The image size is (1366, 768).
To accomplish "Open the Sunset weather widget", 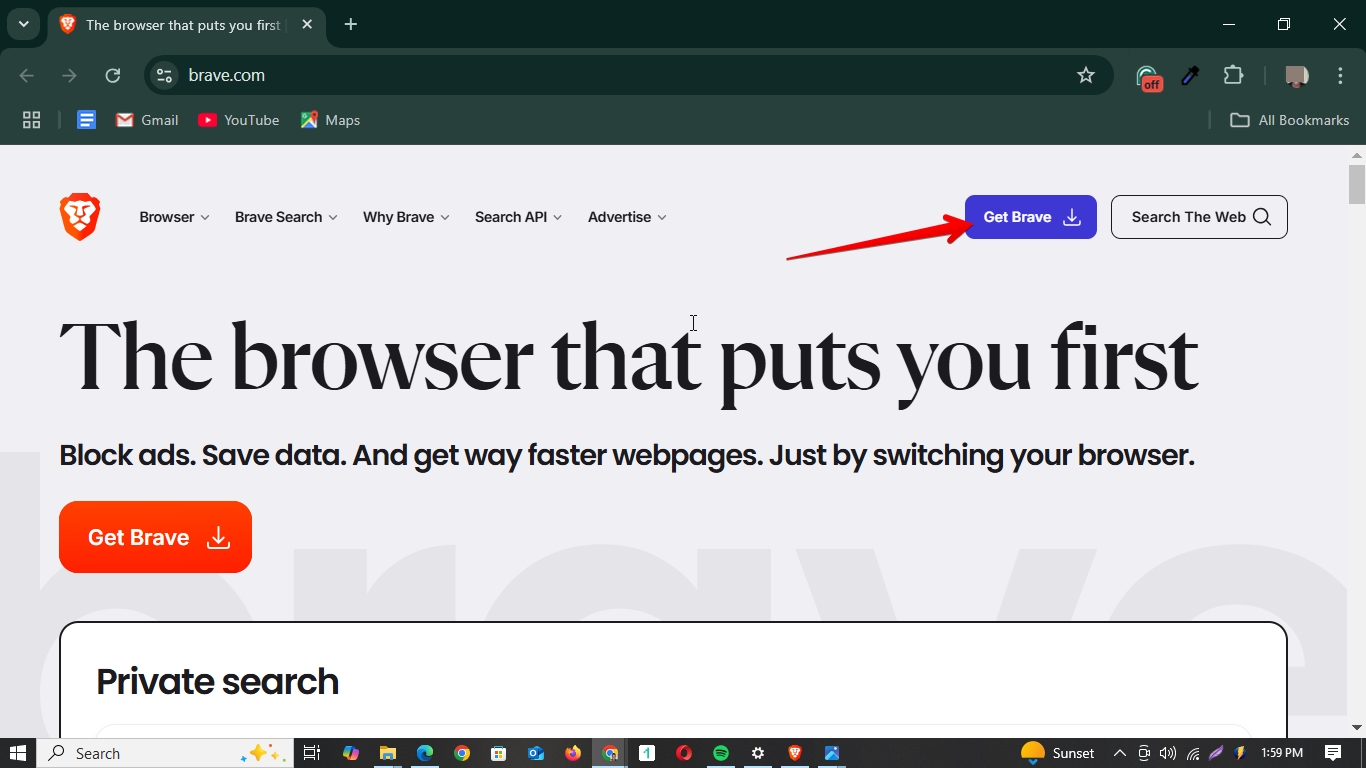I will point(1058,753).
